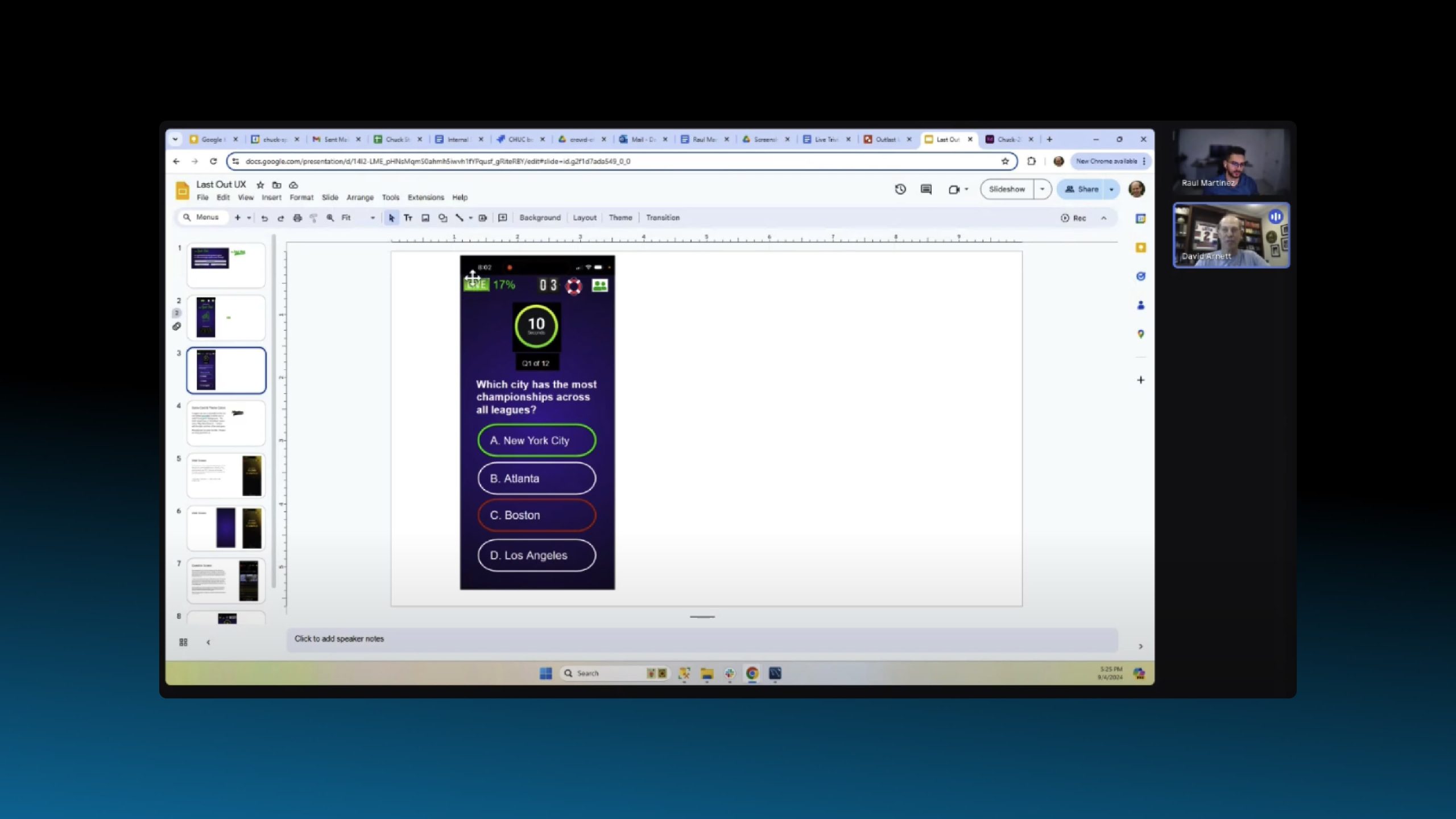This screenshot has height=819, width=1456.
Task: Select the Text box tool
Action: pos(408,218)
